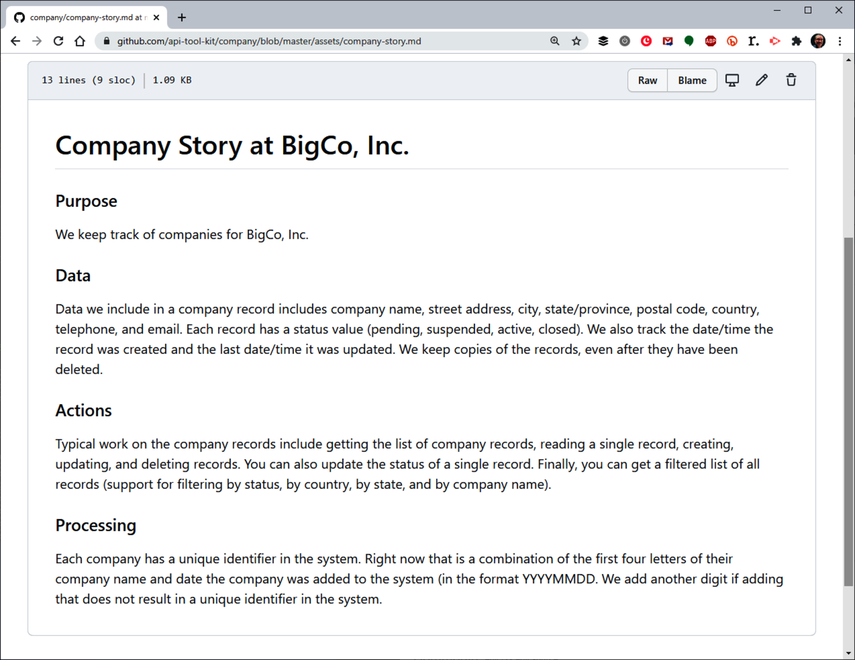Viewport: 855px width, 660px height.
Task: Open a new browser tab
Action: (x=182, y=17)
